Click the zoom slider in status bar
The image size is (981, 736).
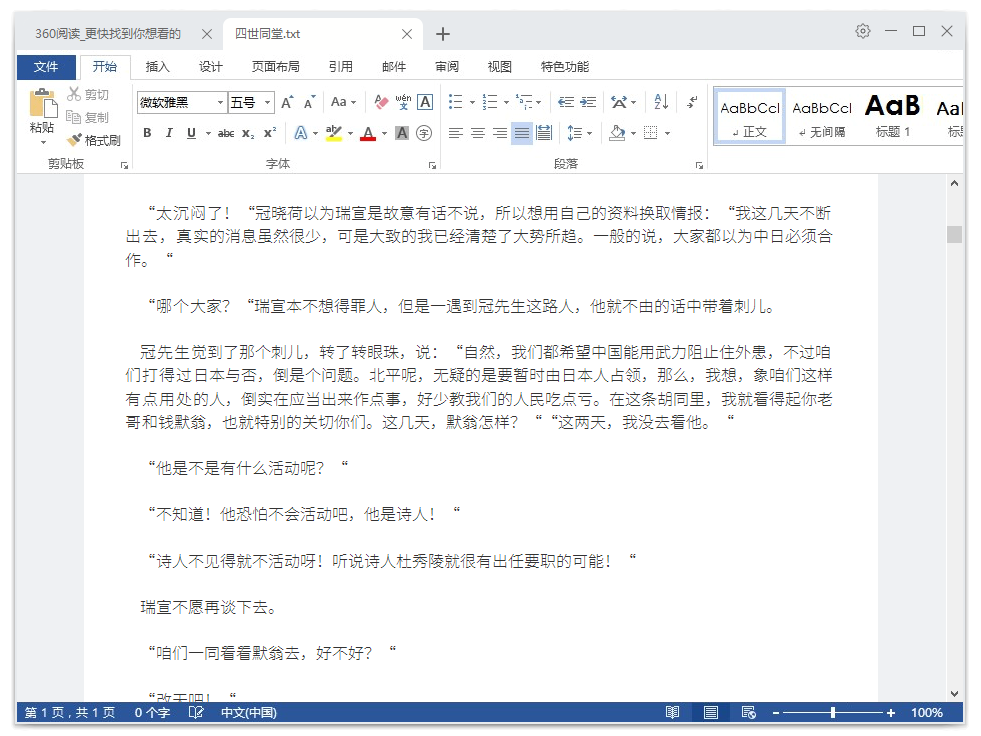click(833, 713)
